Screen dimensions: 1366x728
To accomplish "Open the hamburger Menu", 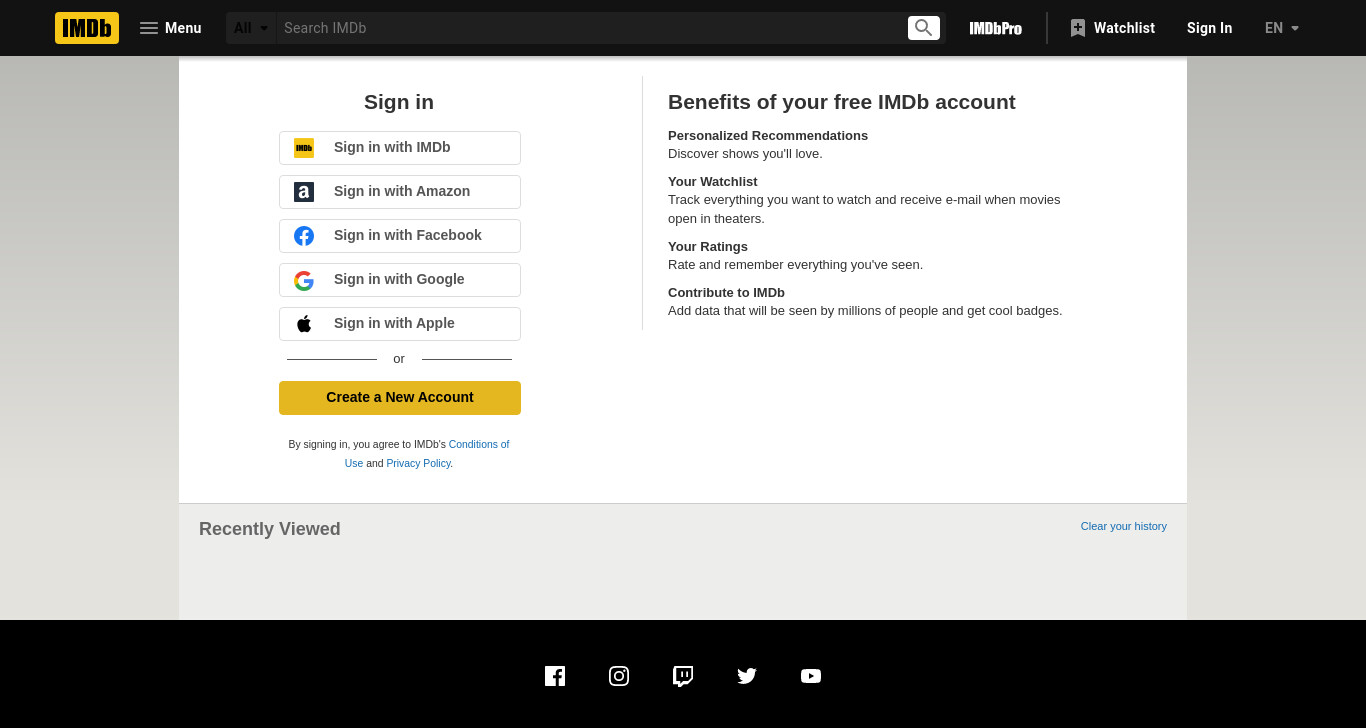I will [x=170, y=28].
